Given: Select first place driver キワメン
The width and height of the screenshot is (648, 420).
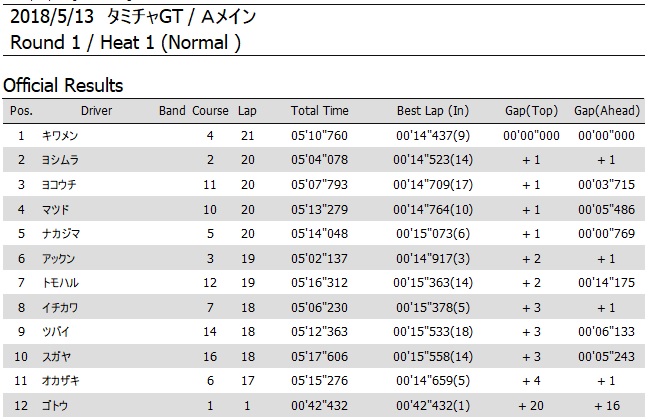Looking at the screenshot, I should (60, 136).
